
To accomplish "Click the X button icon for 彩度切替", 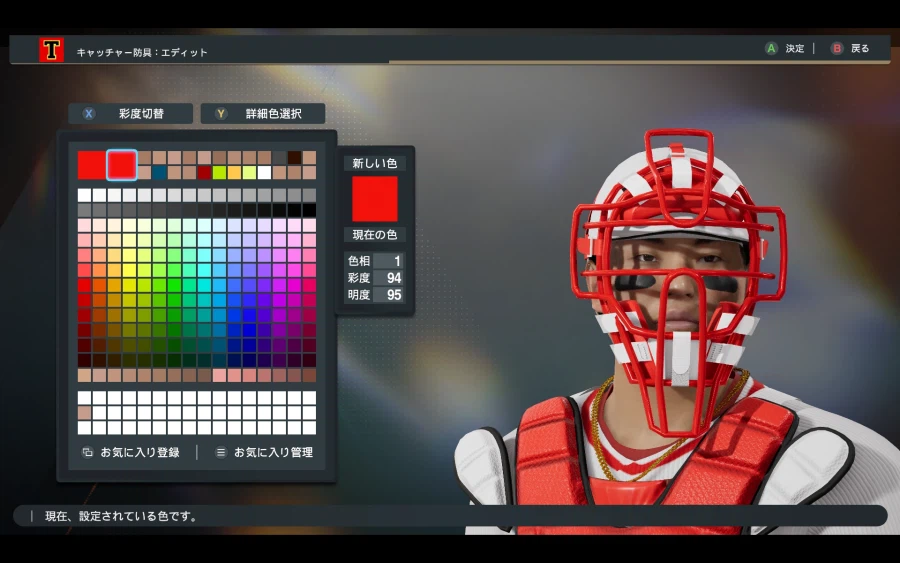I will [89, 114].
